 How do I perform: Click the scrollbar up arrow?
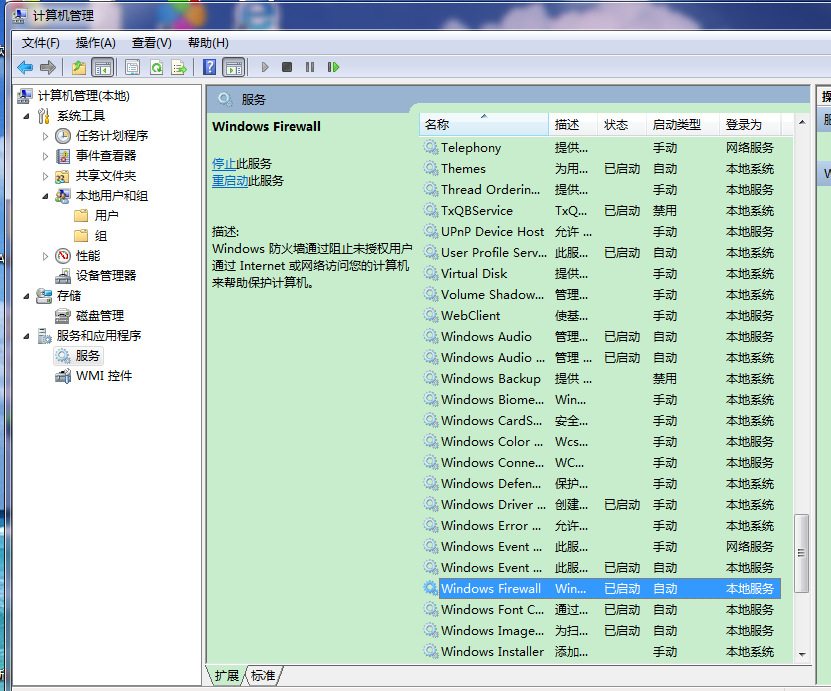point(802,122)
